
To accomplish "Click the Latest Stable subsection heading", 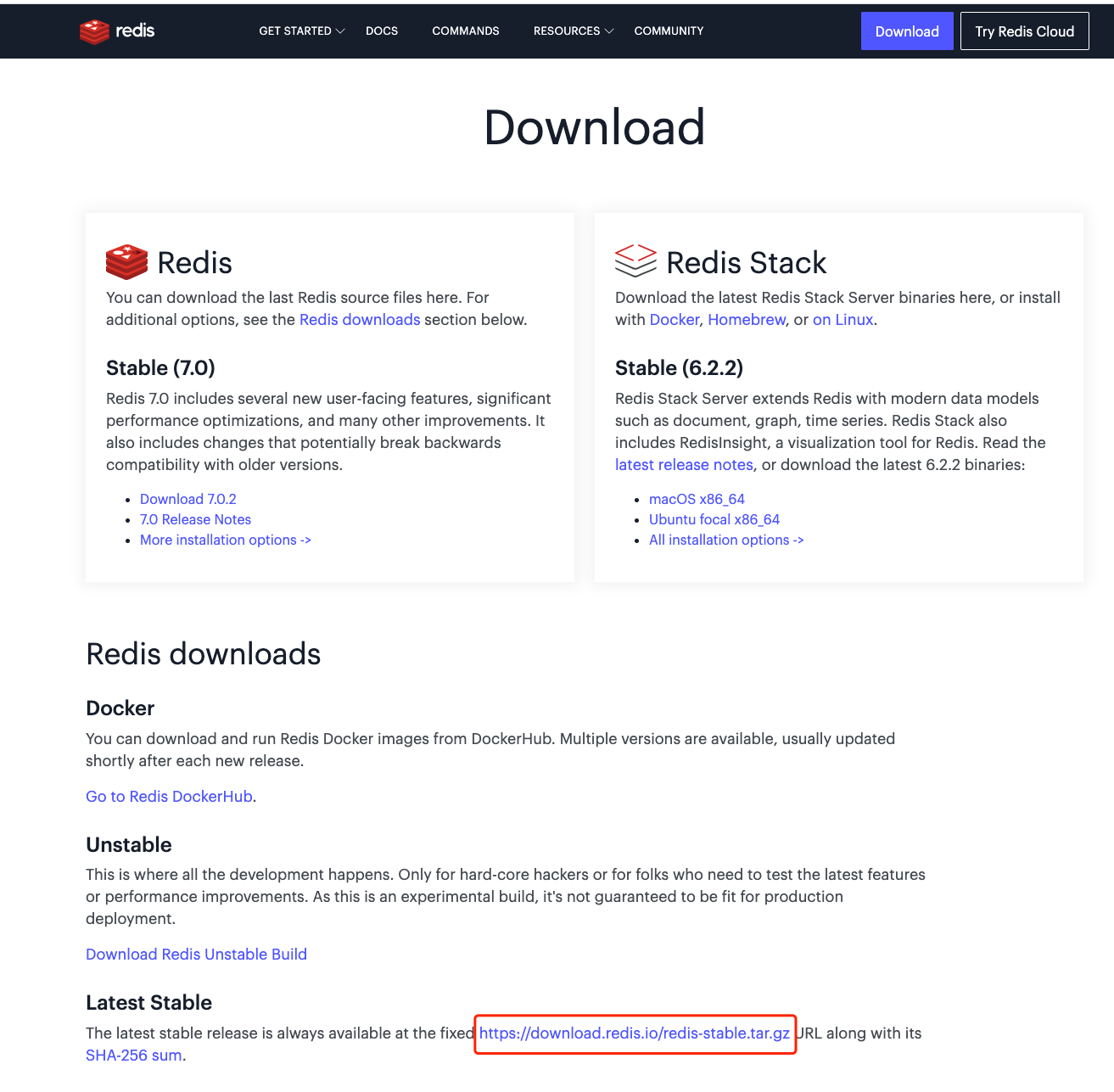I will coord(149,1003).
